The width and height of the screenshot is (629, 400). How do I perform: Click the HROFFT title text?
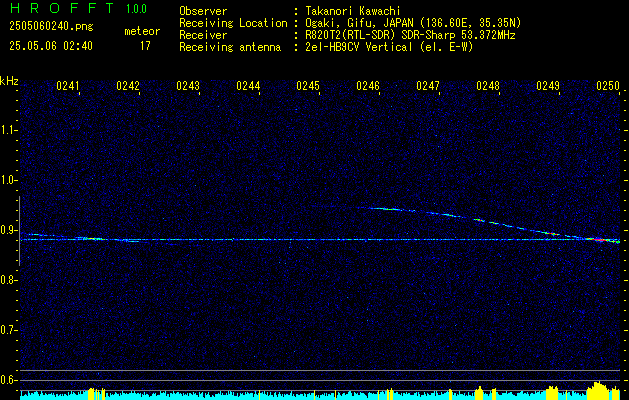click(x=62, y=8)
